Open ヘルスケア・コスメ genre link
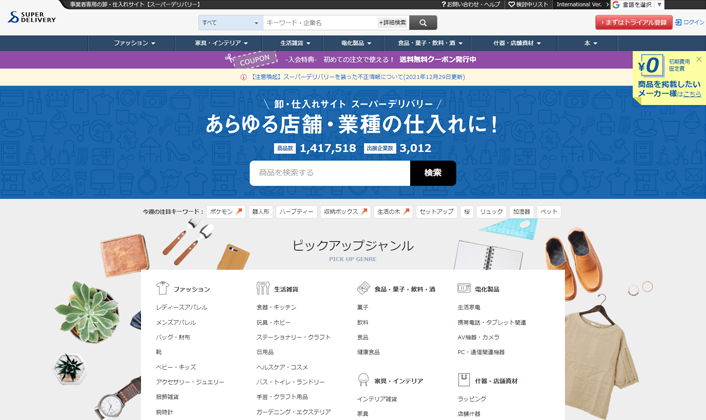The image size is (706, 420). click(x=282, y=367)
